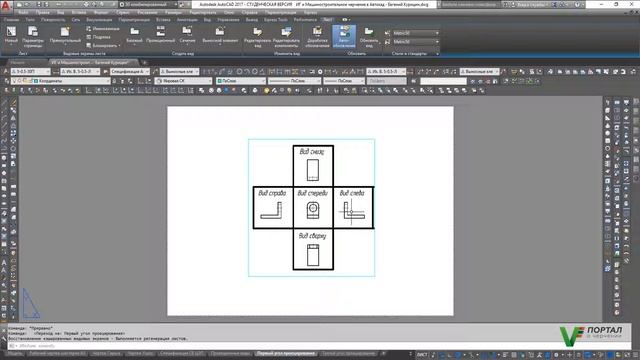Select the Прямоугольный viewport tool

click(65, 36)
